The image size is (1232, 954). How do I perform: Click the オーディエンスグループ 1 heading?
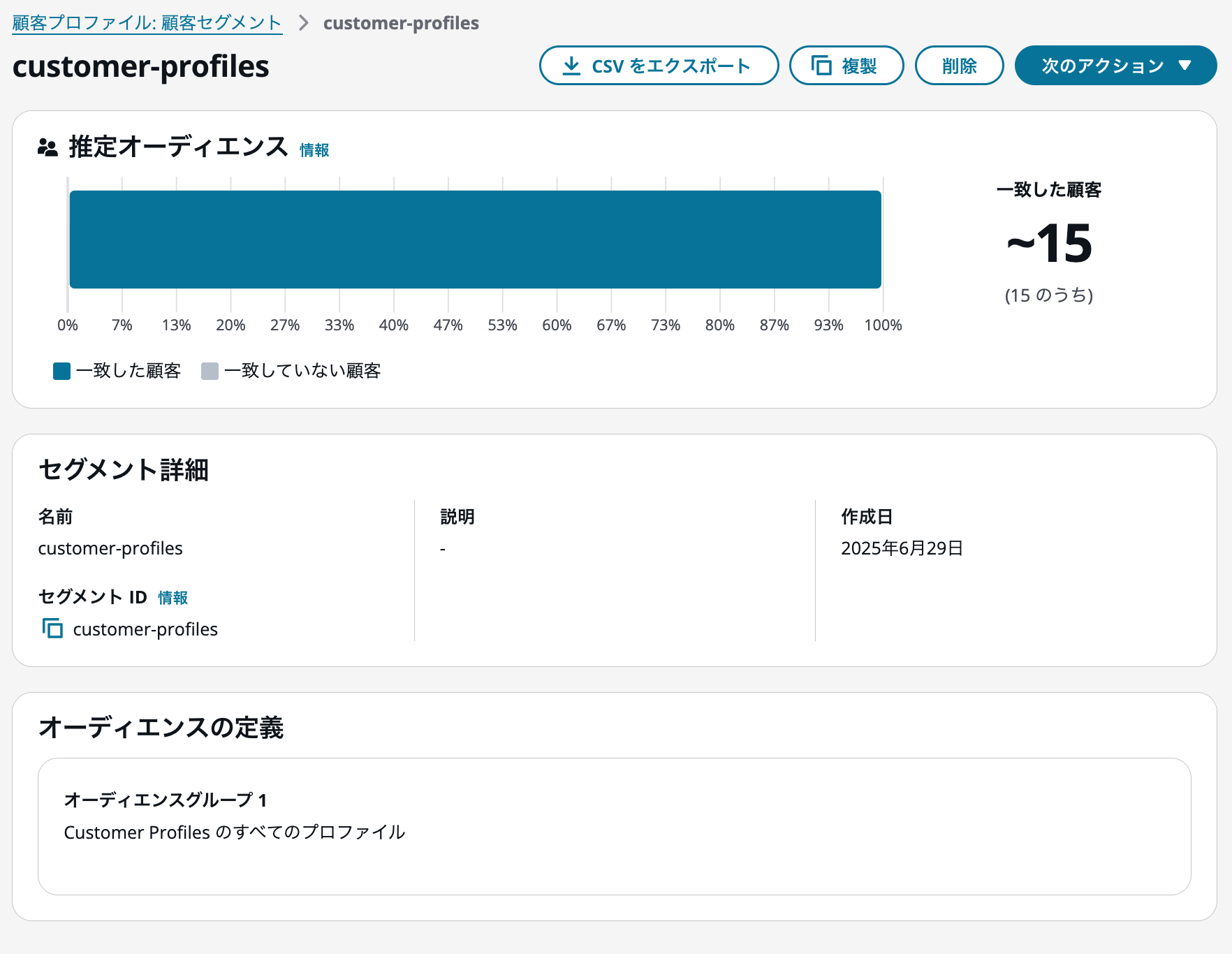point(166,800)
